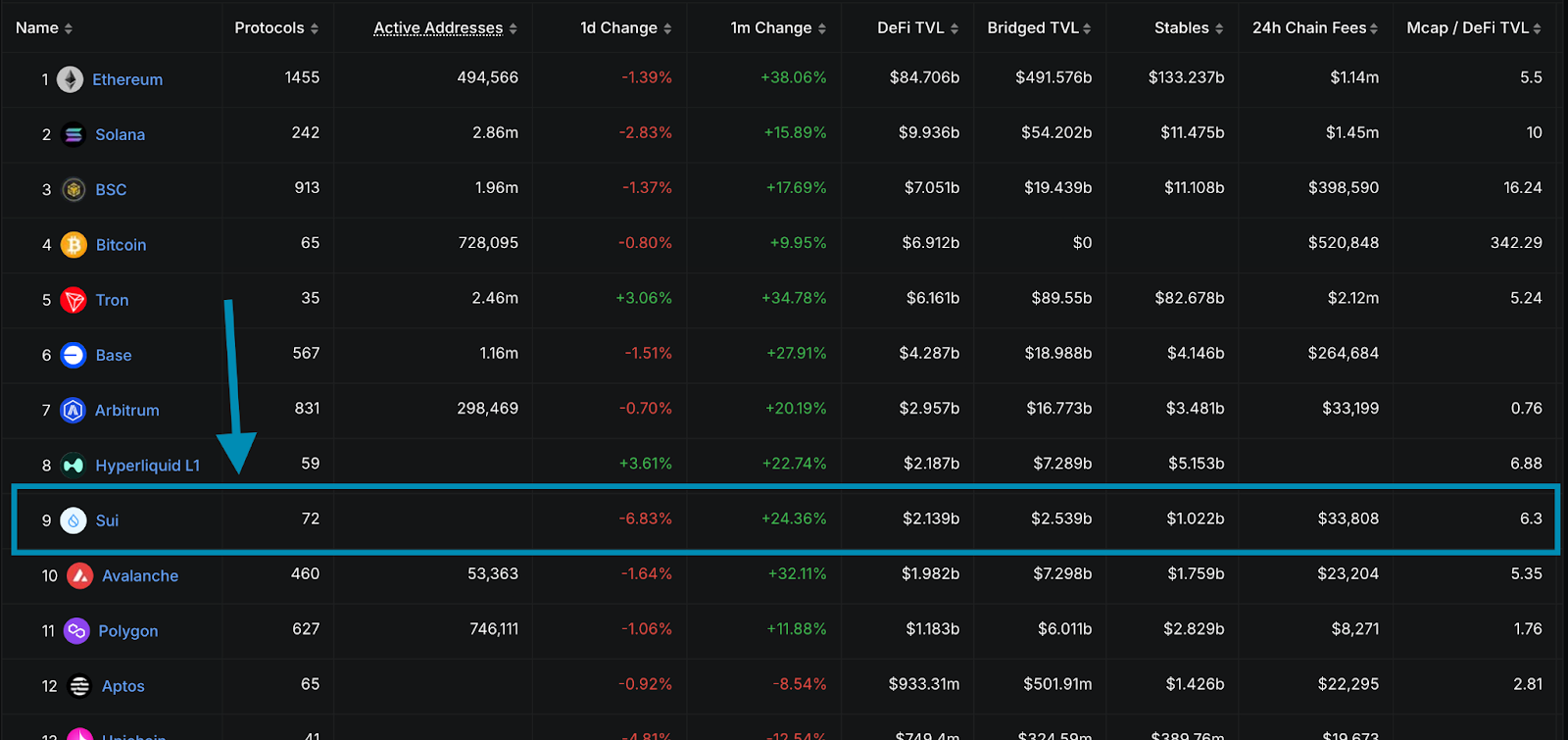The height and width of the screenshot is (740, 1568).
Task: Open the Ethereum chain link
Action: point(127,79)
